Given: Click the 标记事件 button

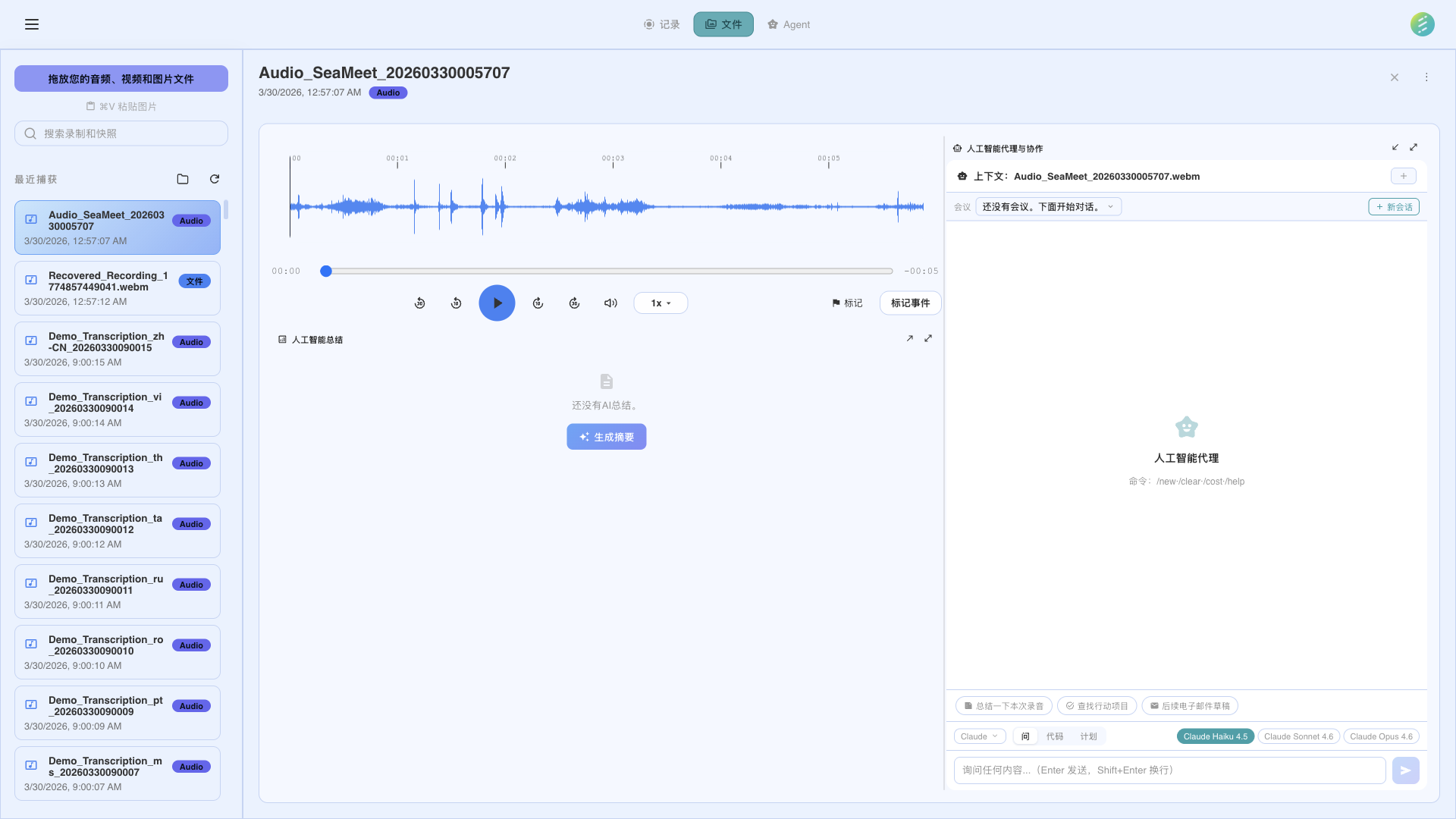Looking at the screenshot, I should coord(910,303).
